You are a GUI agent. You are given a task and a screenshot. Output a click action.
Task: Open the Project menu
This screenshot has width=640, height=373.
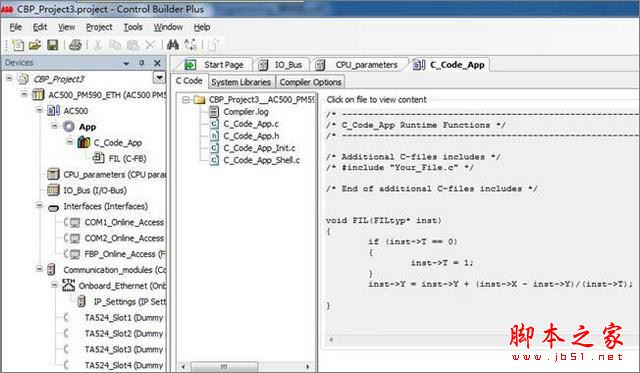(x=99, y=27)
